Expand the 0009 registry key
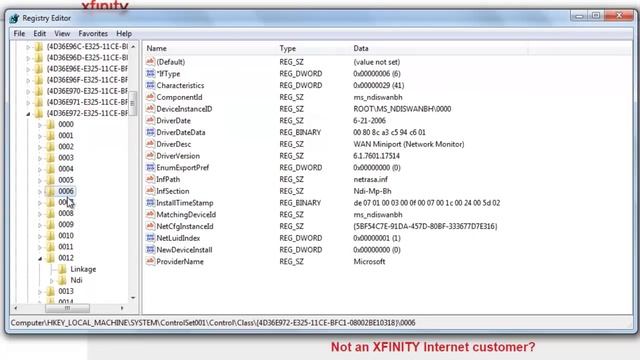Screen dimensions: 640x360 pyautogui.click(x=40, y=224)
